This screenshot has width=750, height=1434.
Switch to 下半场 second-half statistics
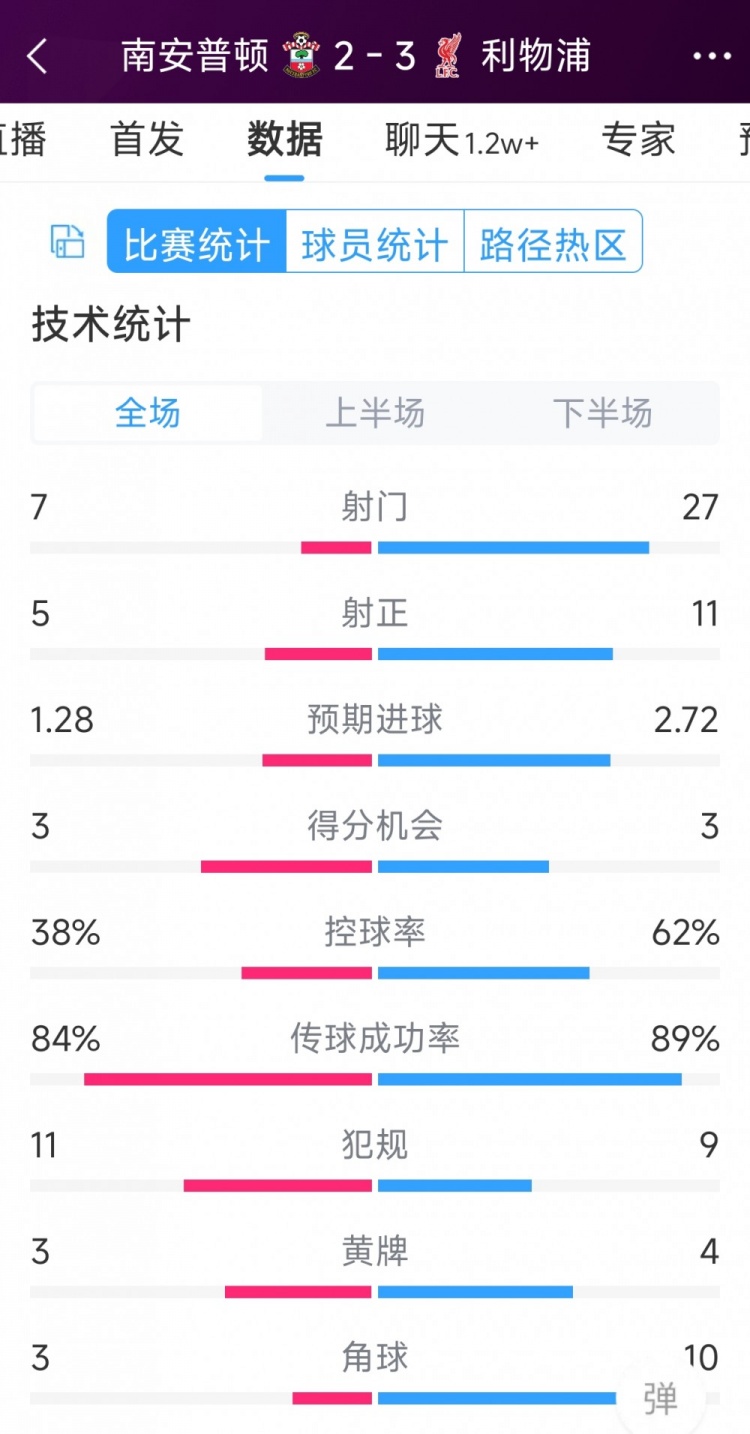(601, 413)
